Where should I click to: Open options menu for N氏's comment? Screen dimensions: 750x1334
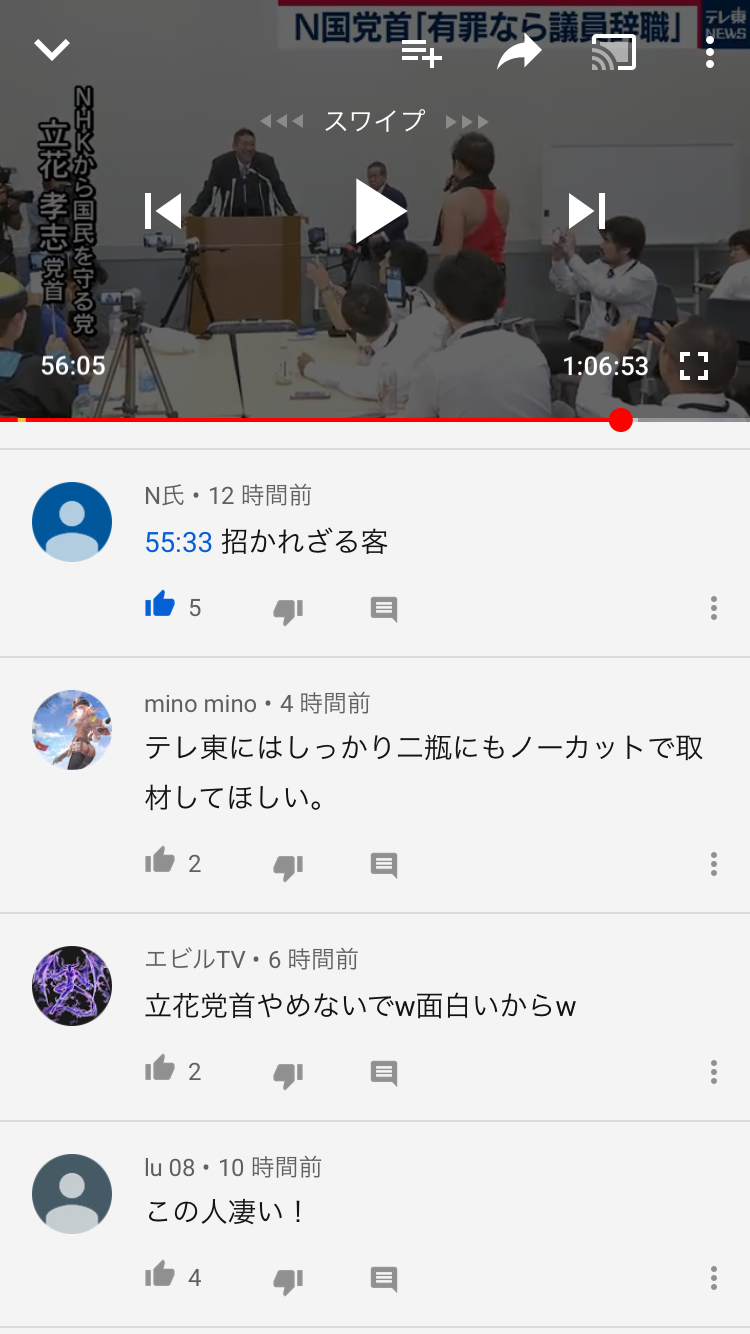click(x=713, y=607)
